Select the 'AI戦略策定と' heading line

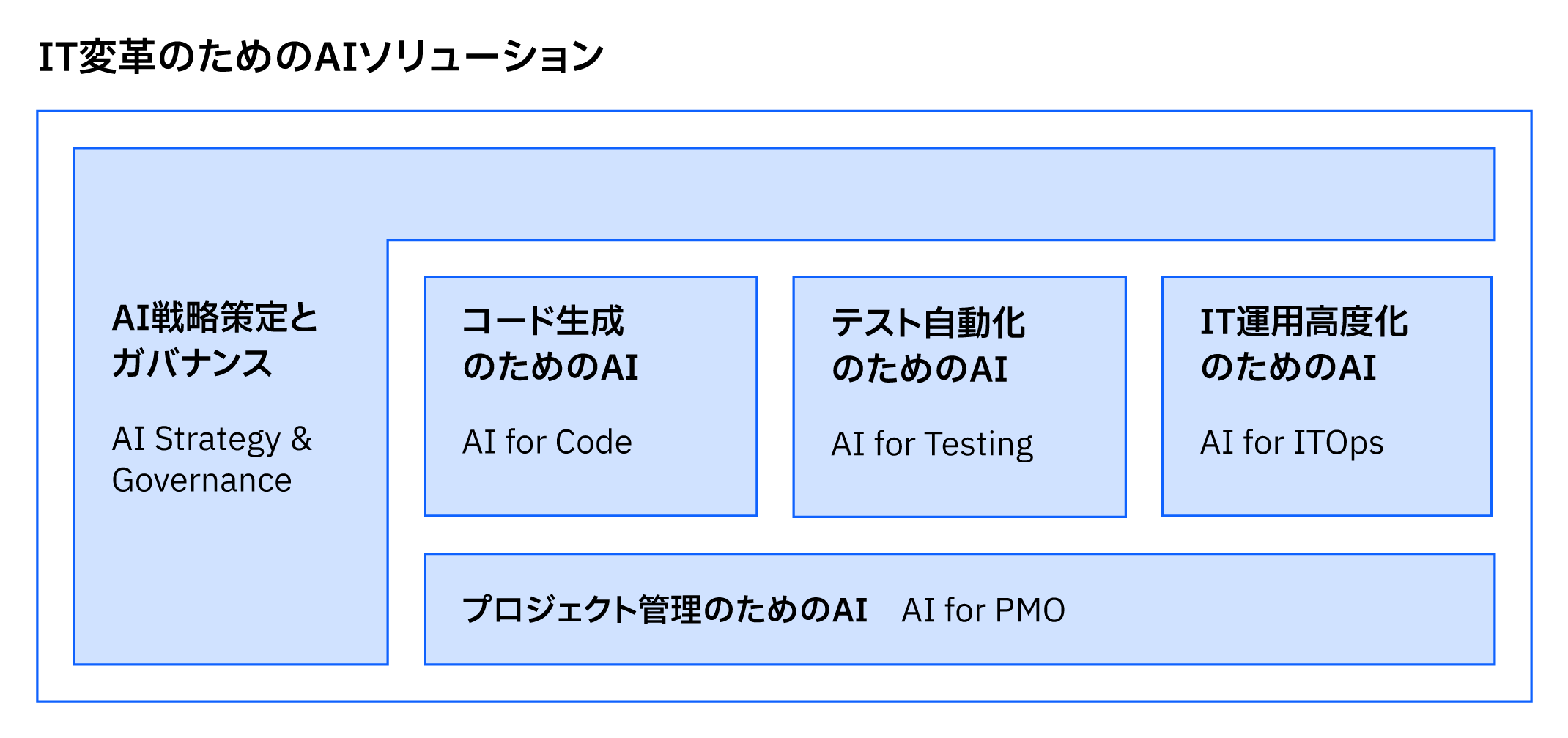[215, 318]
